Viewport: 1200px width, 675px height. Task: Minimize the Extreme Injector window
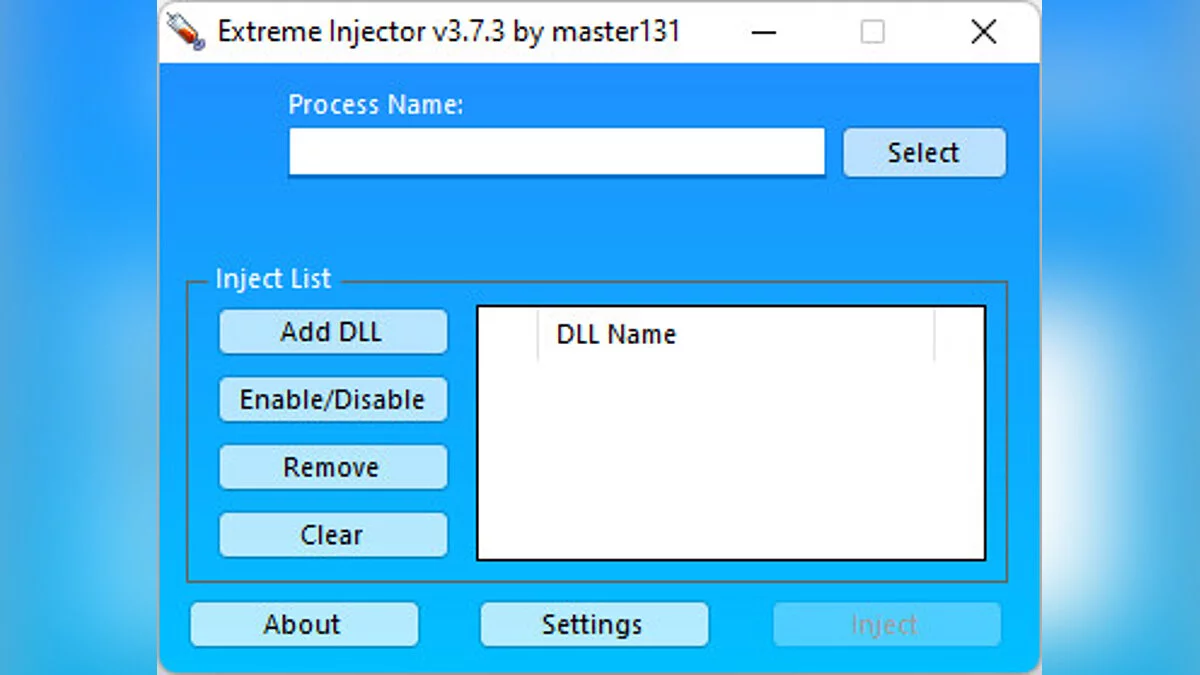tap(764, 32)
